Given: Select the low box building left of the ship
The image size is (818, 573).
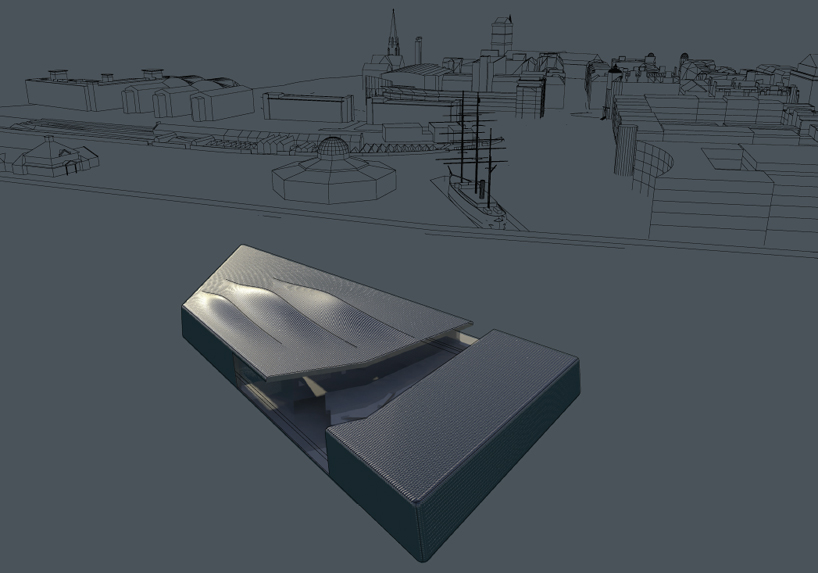Looking at the screenshot, I should [308, 106].
